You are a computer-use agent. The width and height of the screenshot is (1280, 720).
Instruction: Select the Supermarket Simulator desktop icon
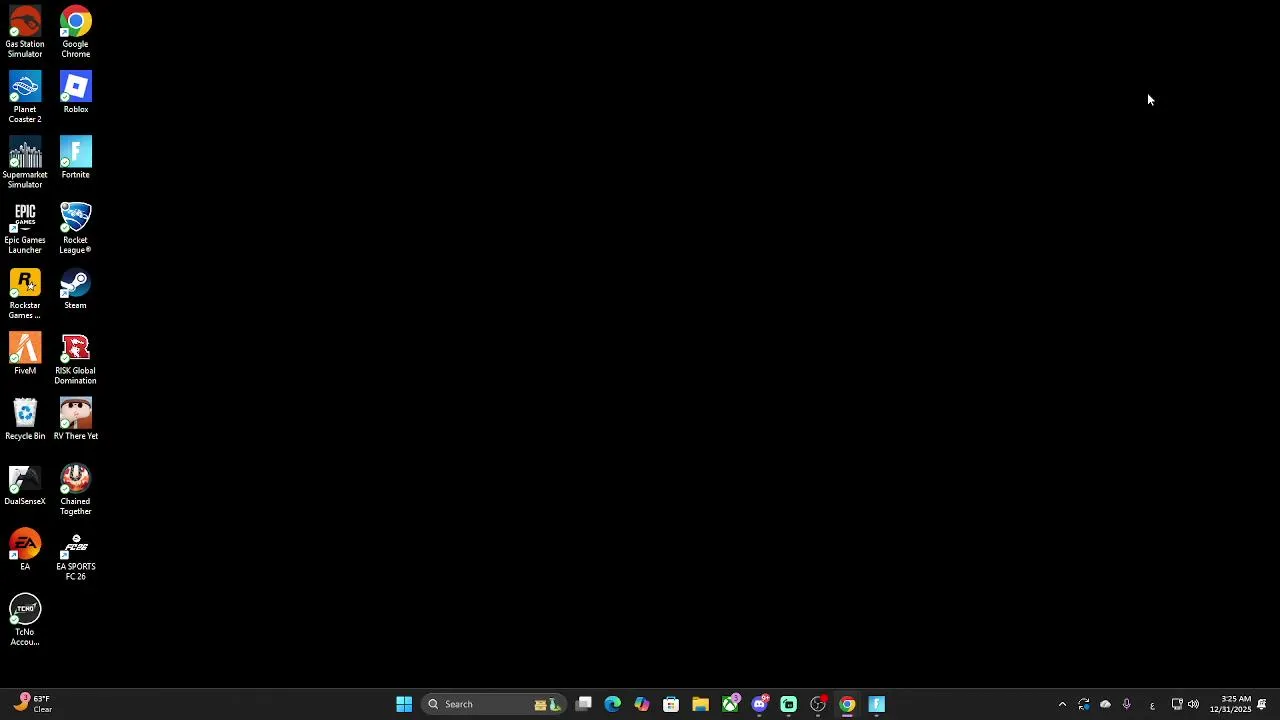coord(25,163)
